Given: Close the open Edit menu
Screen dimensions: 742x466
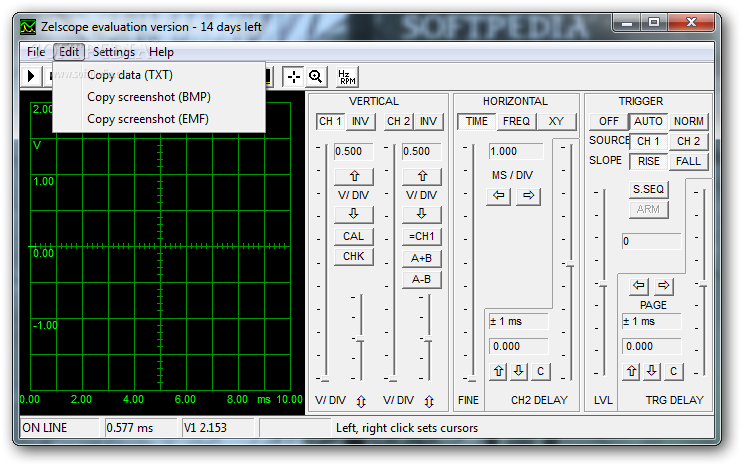Looking at the screenshot, I should click(x=69, y=52).
